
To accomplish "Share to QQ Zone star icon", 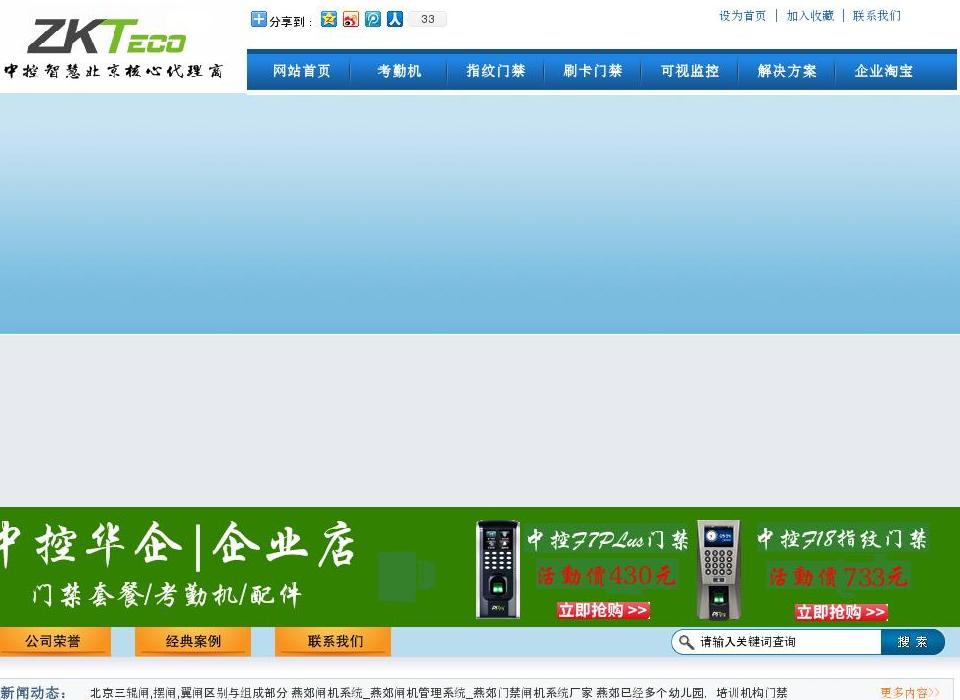I will 329,19.
